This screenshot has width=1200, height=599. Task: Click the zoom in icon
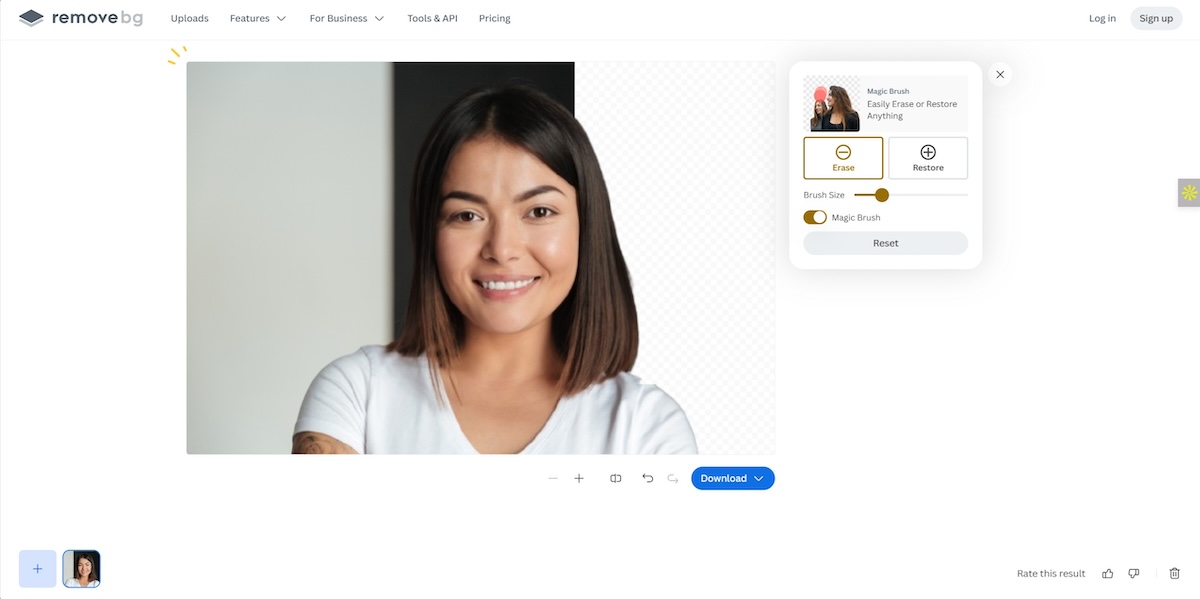pyautogui.click(x=579, y=478)
